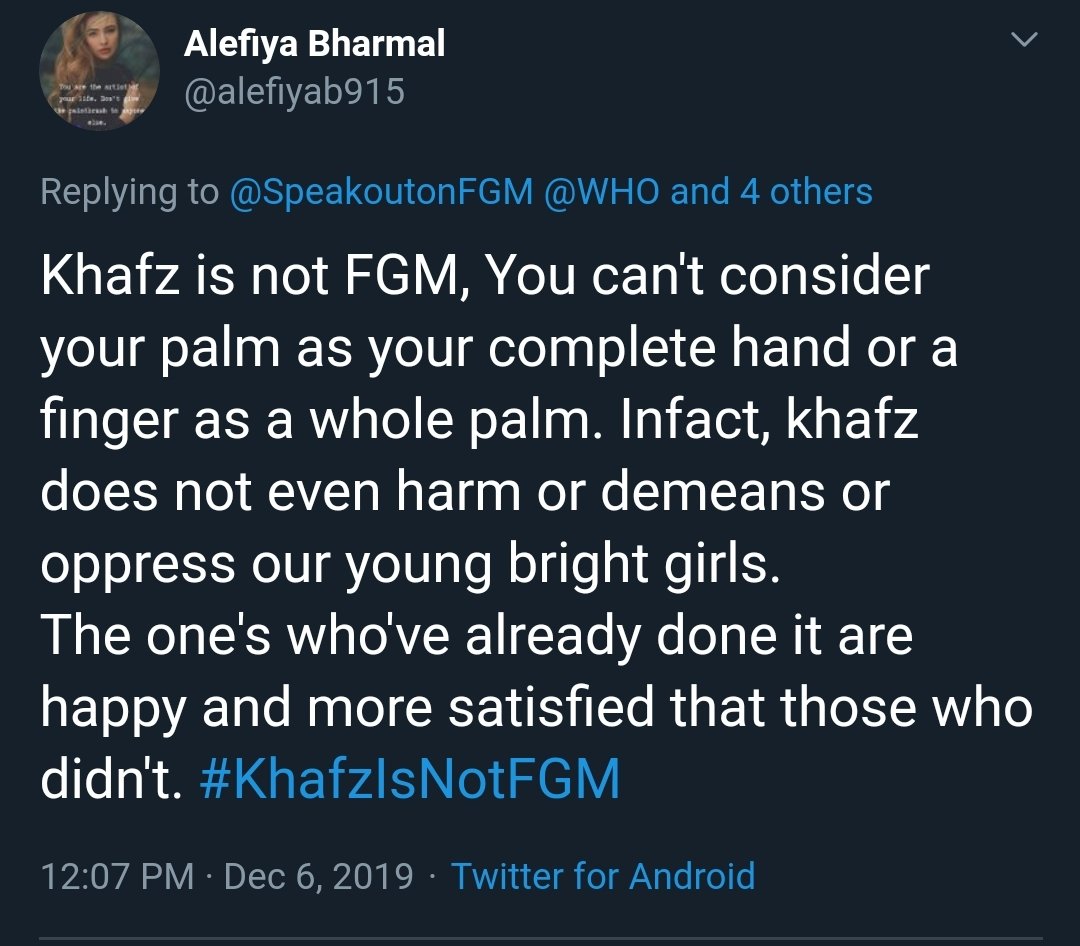Screen dimensions: 1080x946
Task: Show the "and 4 others" recipients
Action: (771, 192)
